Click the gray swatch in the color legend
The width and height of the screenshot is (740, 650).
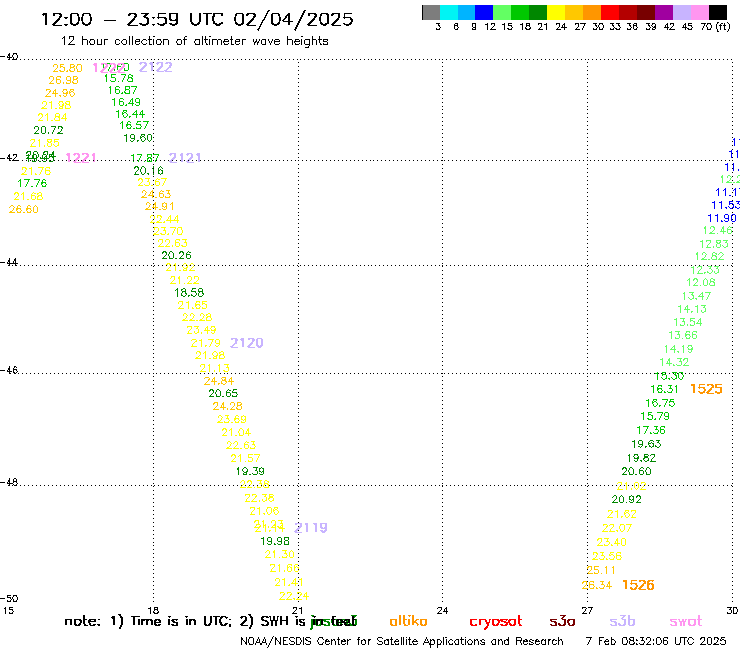tap(431, 12)
